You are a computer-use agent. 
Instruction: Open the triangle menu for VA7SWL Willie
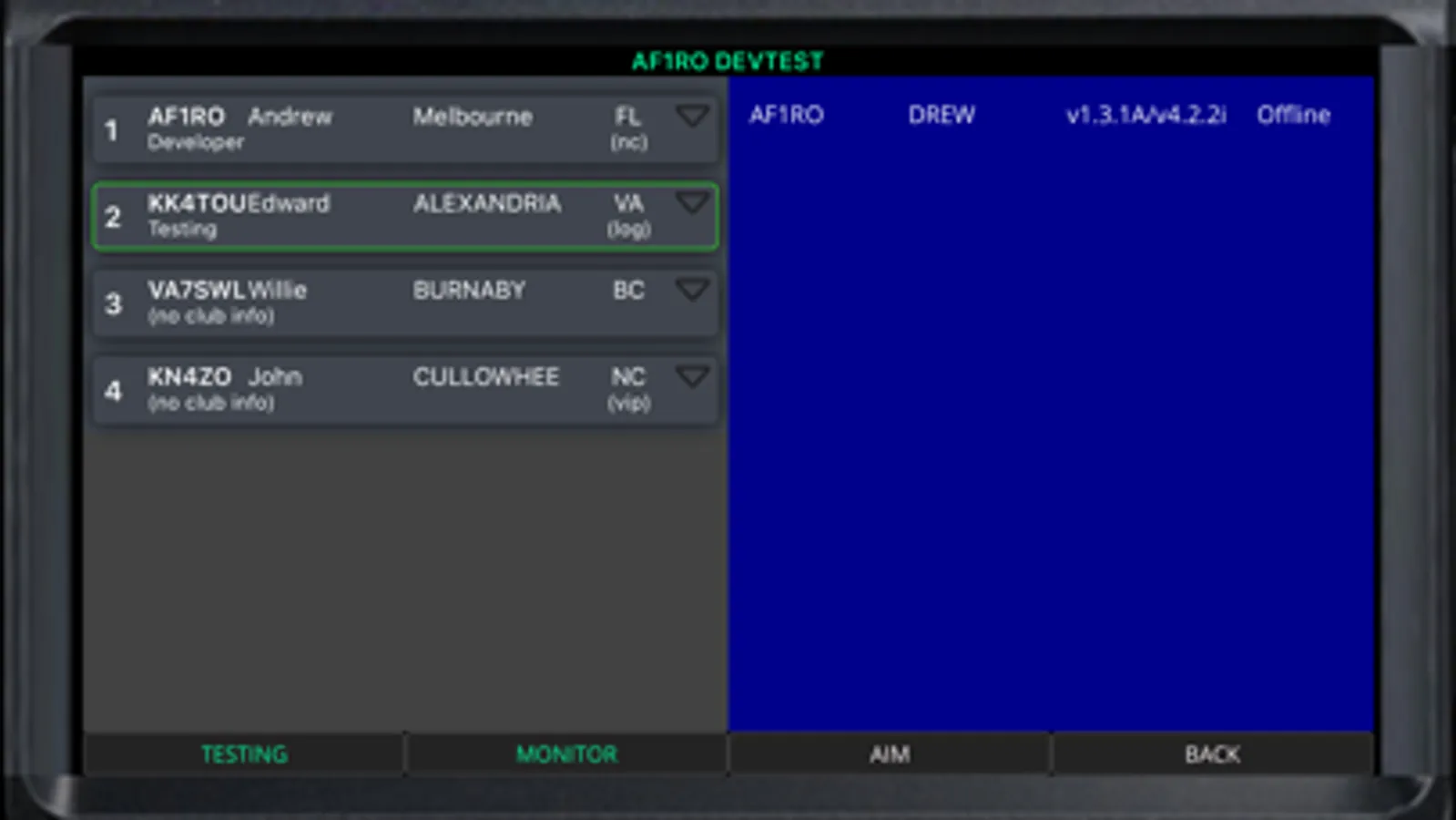click(692, 290)
